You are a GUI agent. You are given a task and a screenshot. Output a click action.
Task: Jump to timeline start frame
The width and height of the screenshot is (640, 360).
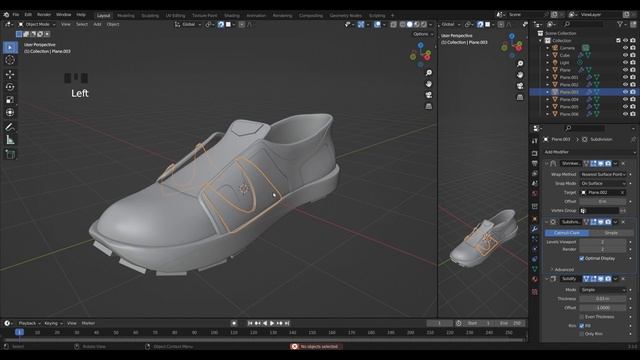click(x=250, y=323)
